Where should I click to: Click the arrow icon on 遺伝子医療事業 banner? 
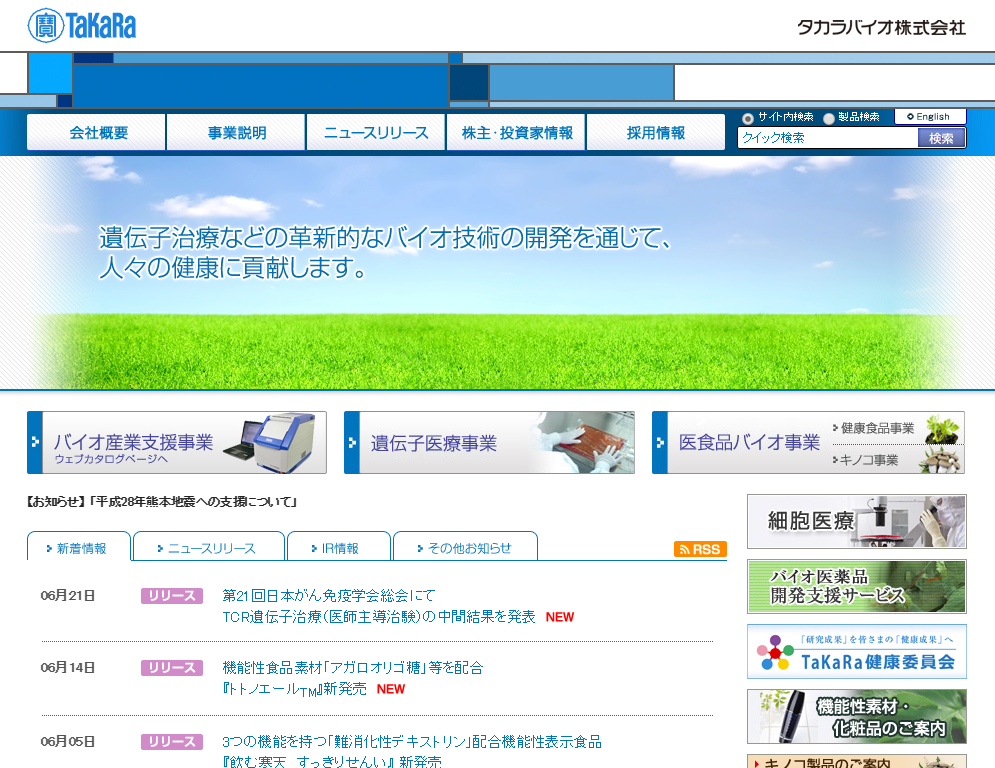[352, 442]
